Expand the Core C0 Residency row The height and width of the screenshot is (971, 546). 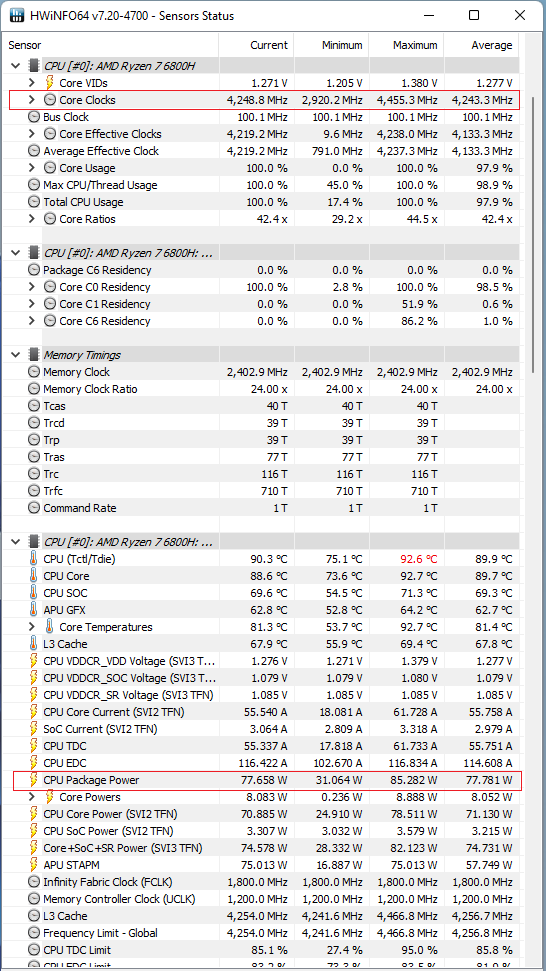32,287
